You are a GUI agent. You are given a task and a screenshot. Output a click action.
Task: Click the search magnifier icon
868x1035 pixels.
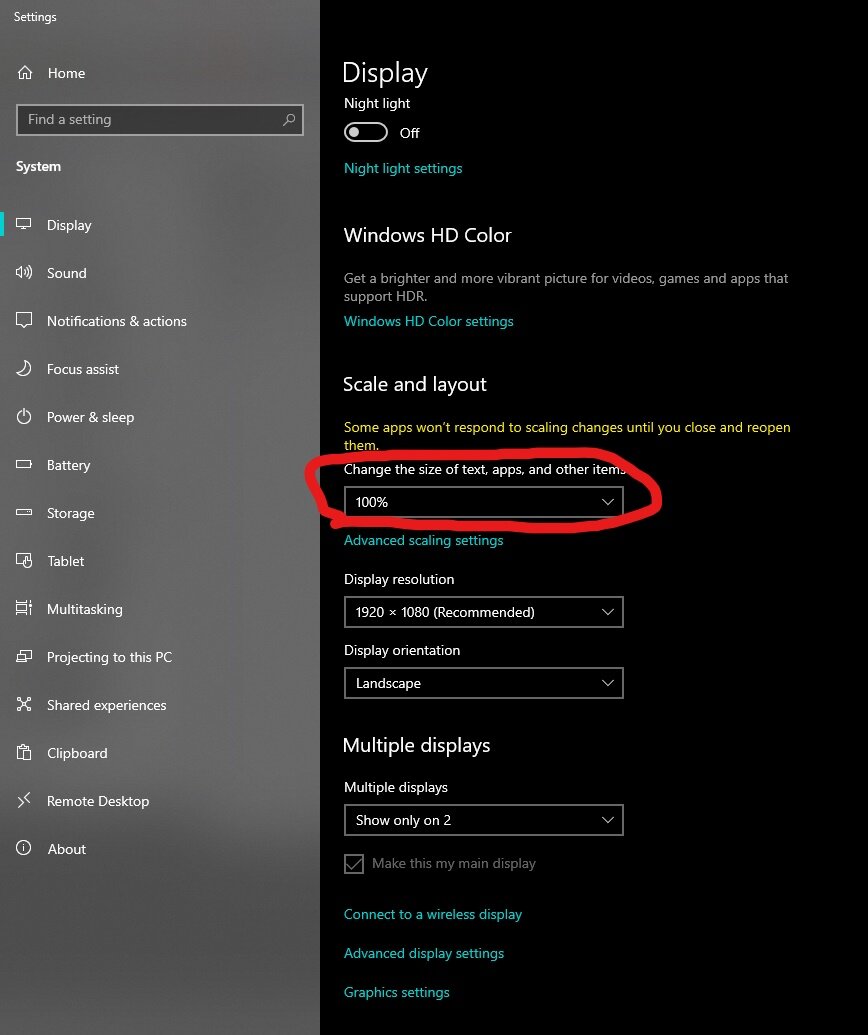pos(289,119)
